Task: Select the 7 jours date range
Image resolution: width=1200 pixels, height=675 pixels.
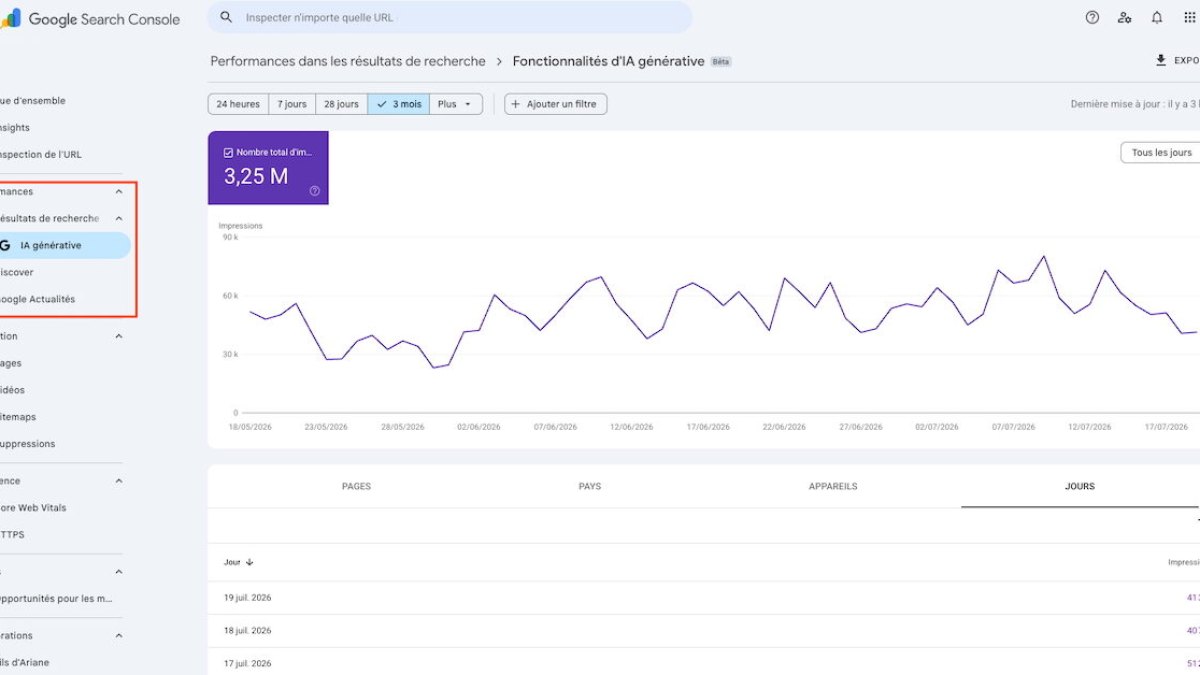Action: tap(292, 104)
